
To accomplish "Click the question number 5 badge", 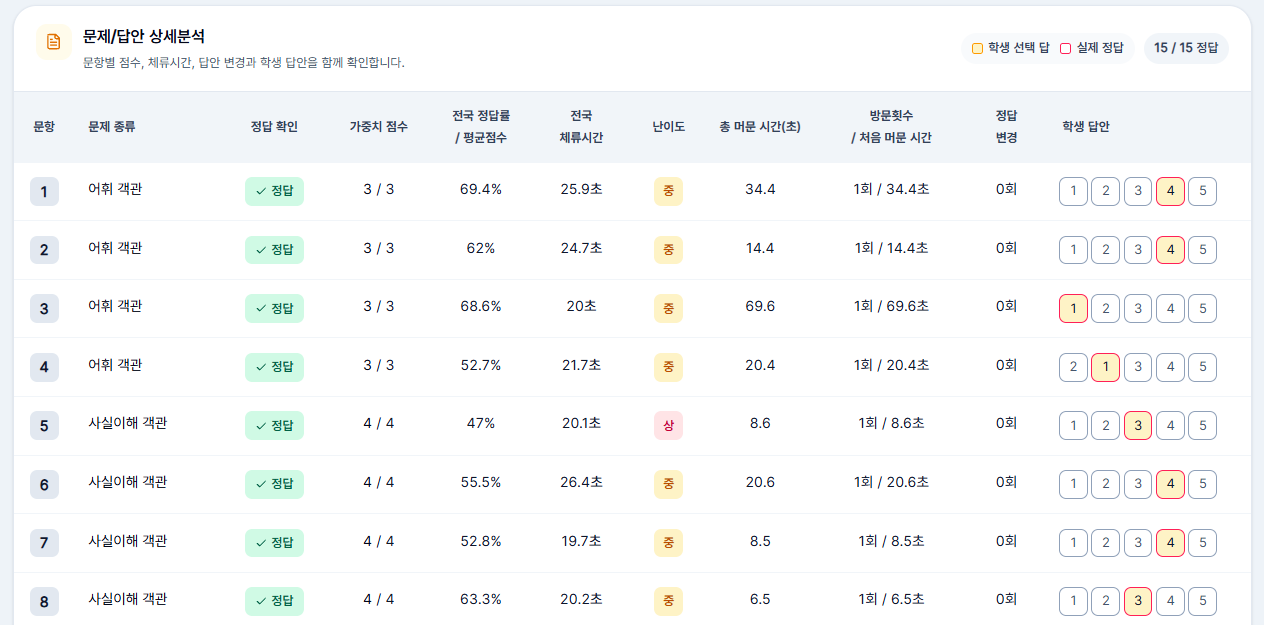I will click(x=44, y=426).
